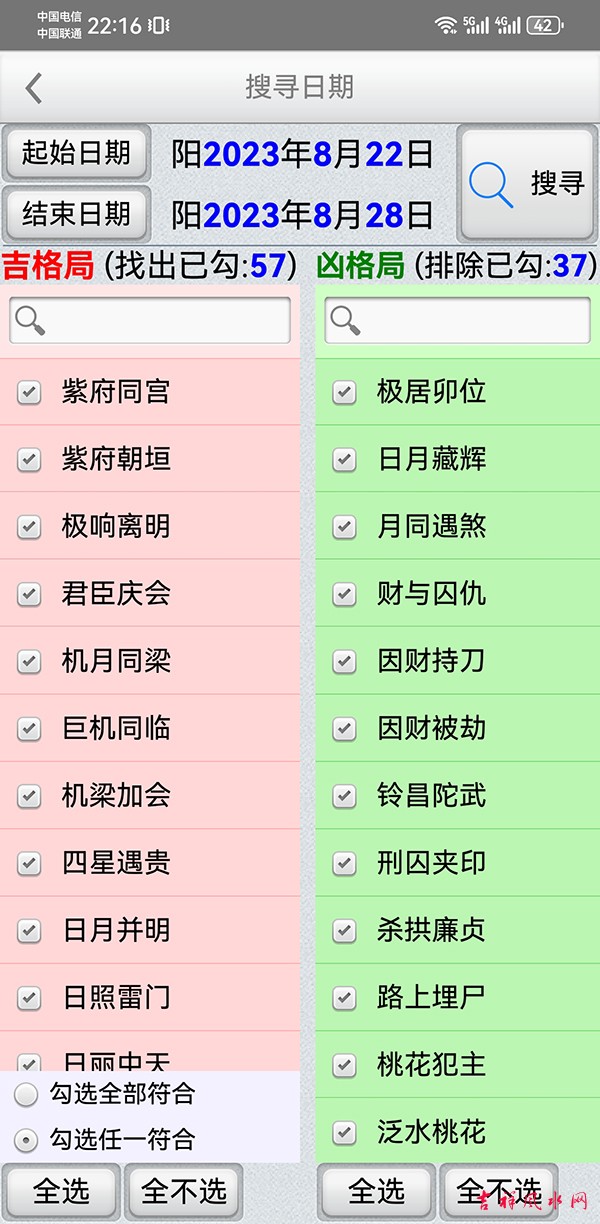600x1224 pixels.
Task: Disable the 泛水桃花 checkbox
Action: point(344,1132)
